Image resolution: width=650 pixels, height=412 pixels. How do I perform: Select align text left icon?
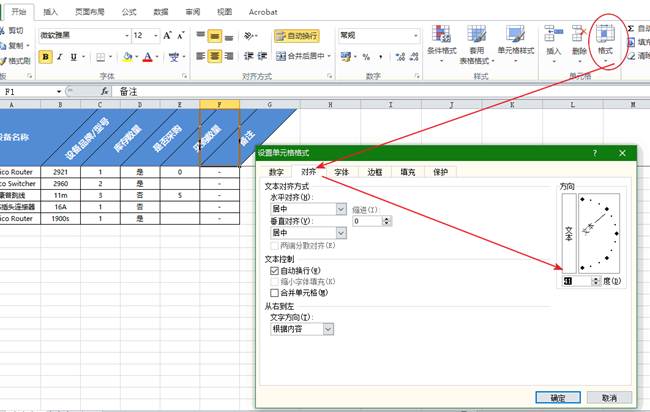(x=201, y=56)
